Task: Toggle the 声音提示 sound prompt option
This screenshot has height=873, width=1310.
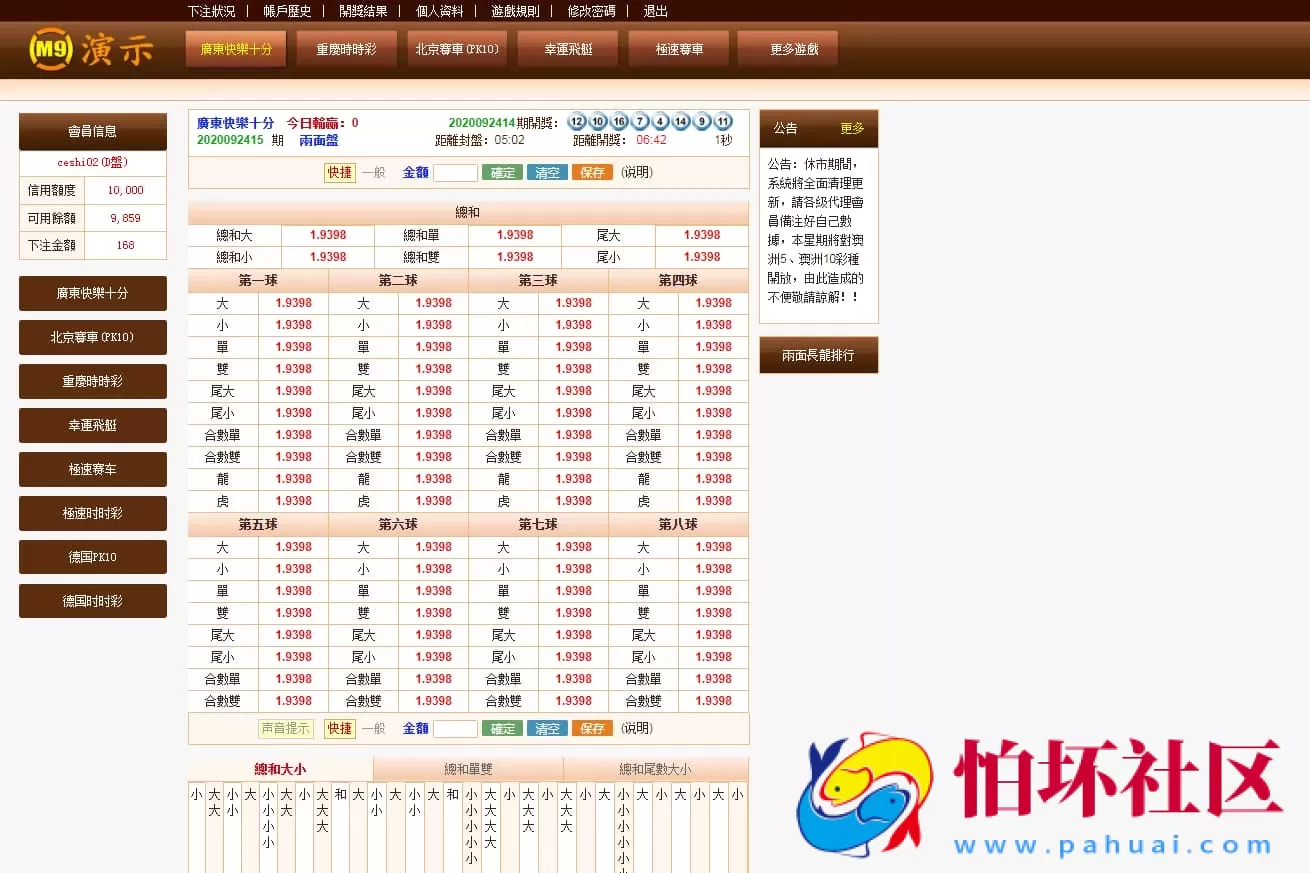Action: [x=286, y=729]
